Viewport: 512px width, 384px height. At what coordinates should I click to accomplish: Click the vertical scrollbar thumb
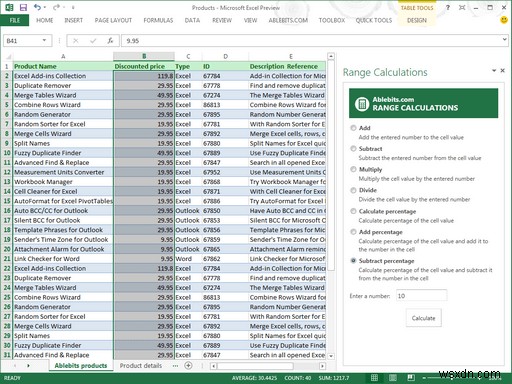tap(331, 165)
